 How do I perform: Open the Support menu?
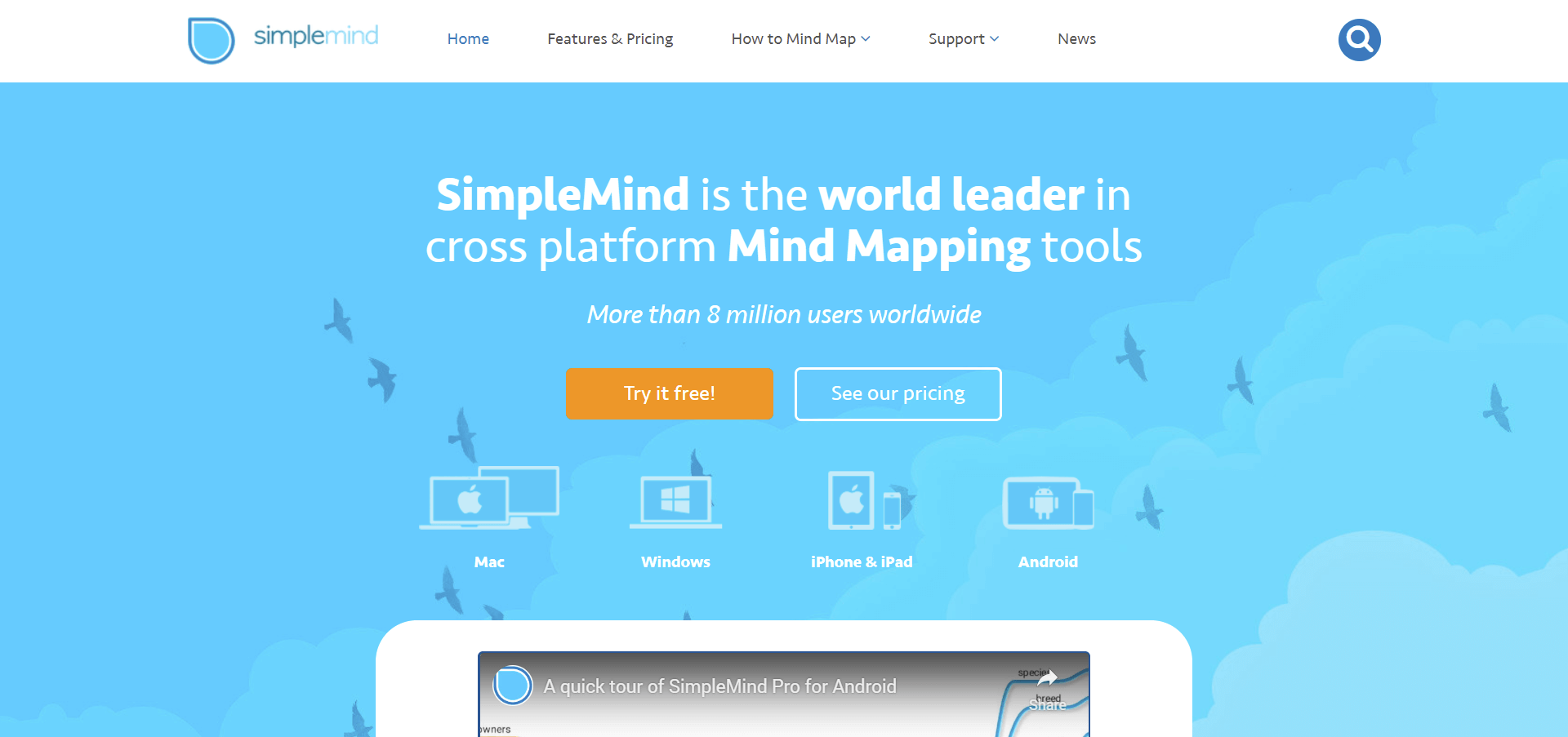(x=956, y=38)
